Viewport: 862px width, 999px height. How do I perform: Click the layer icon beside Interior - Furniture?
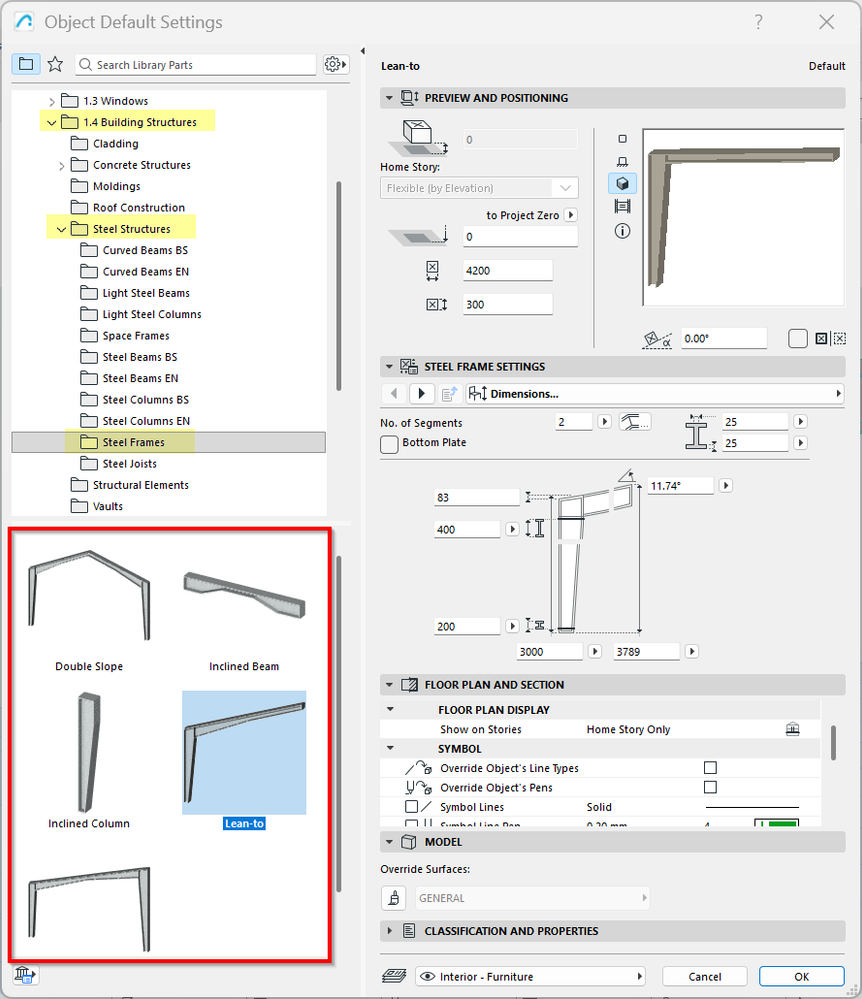(x=394, y=976)
